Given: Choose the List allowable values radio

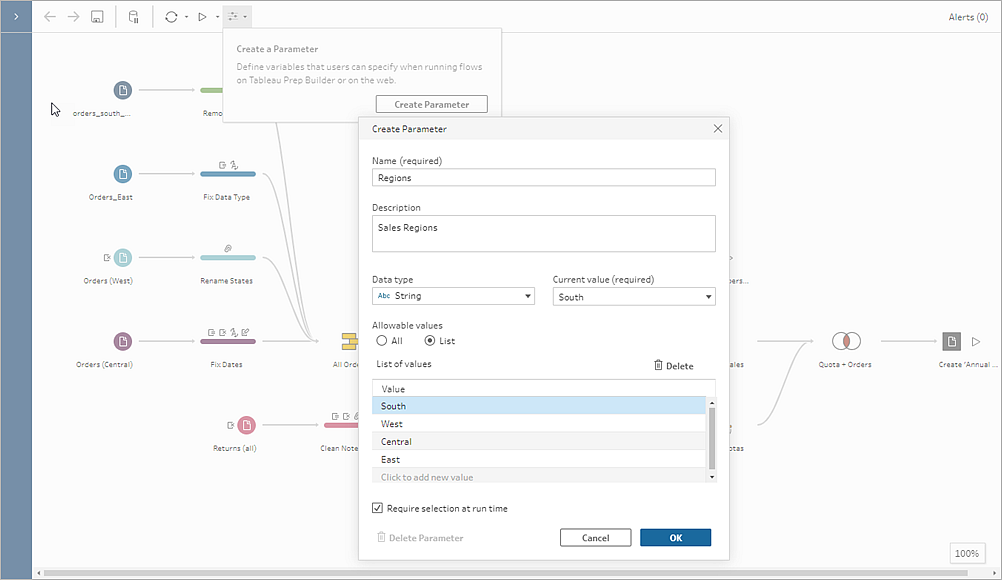Looking at the screenshot, I should pos(430,340).
